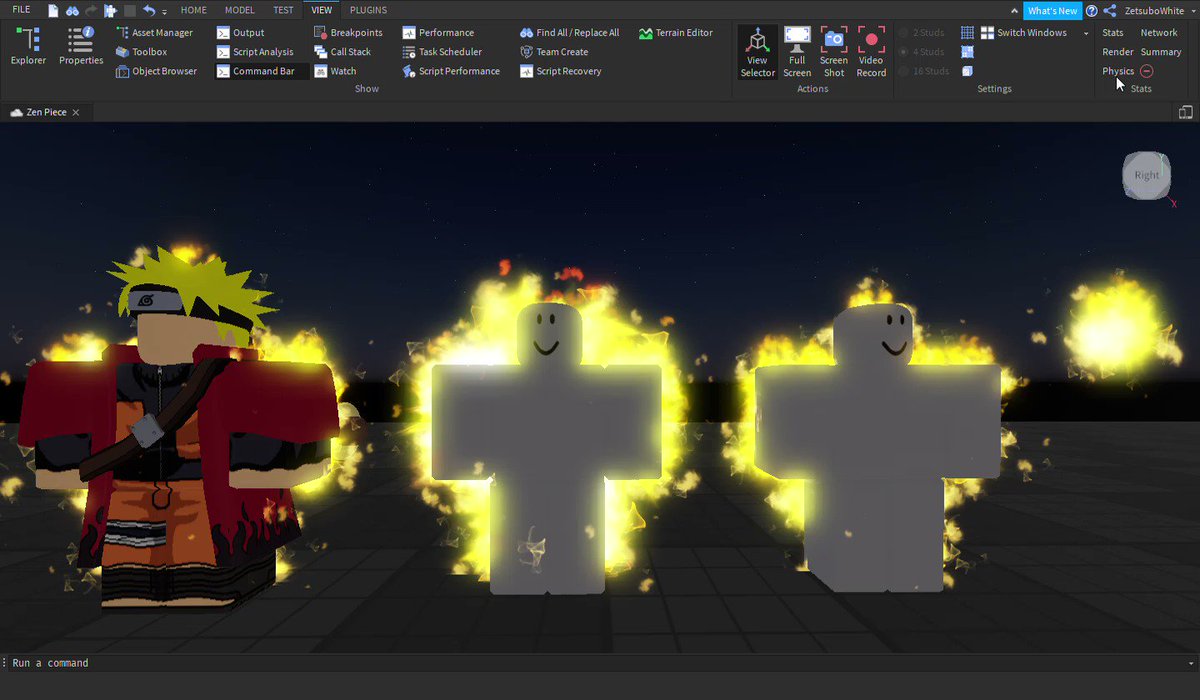Open the Properties panel

[81, 47]
